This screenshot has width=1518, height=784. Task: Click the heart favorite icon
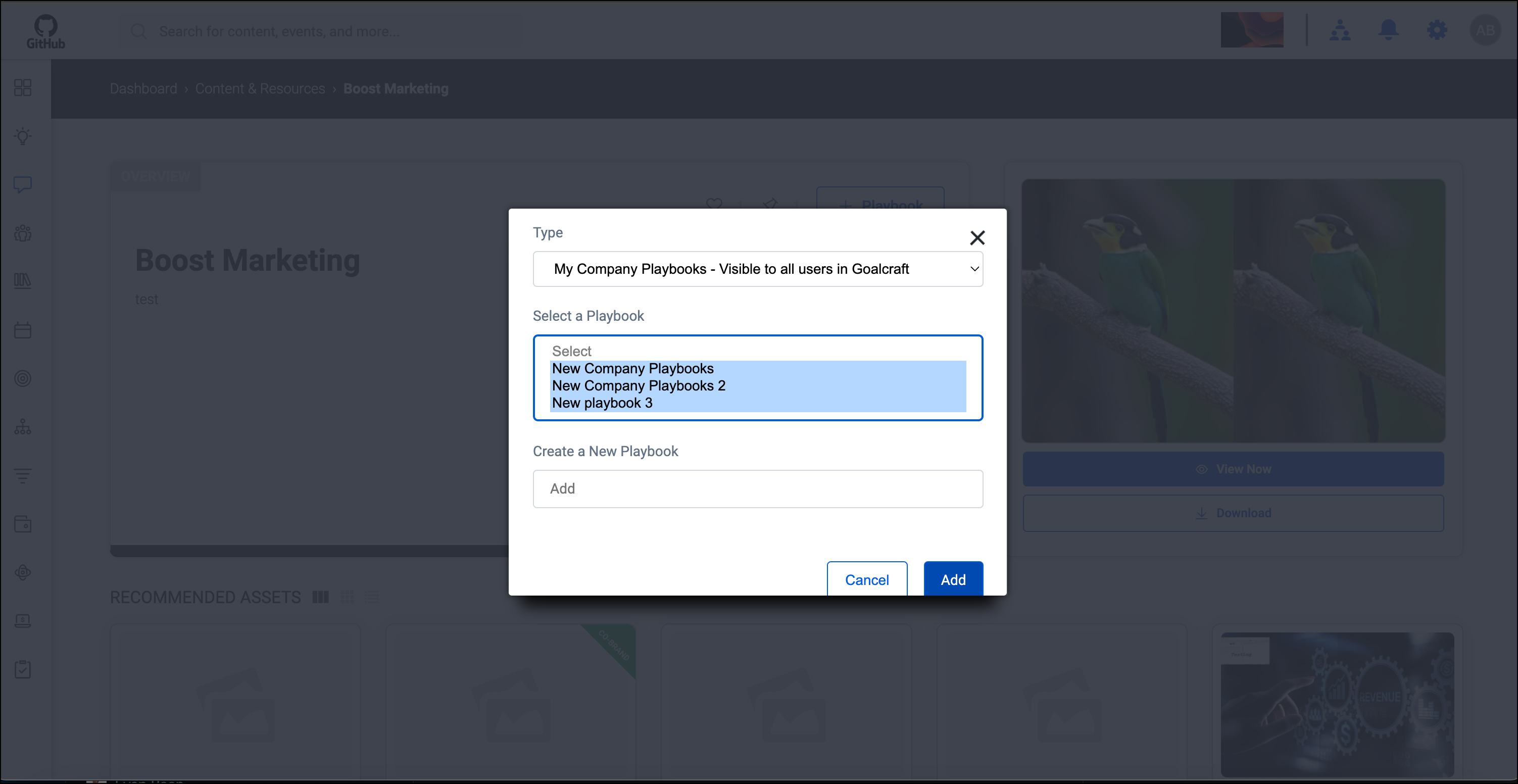[x=714, y=204]
